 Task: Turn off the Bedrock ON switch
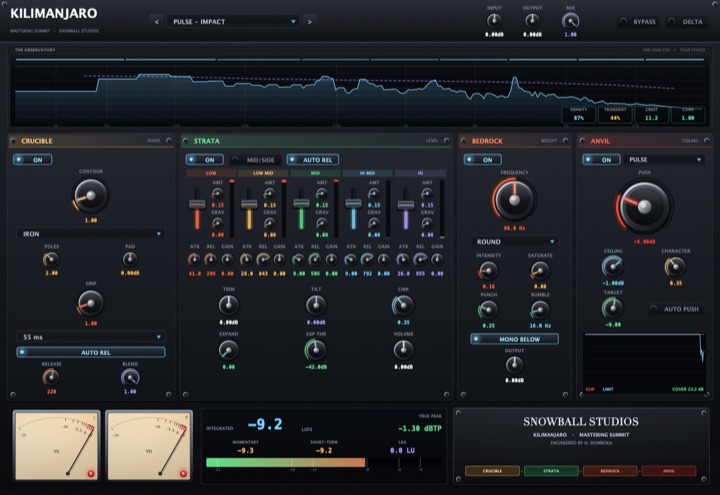click(483, 160)
